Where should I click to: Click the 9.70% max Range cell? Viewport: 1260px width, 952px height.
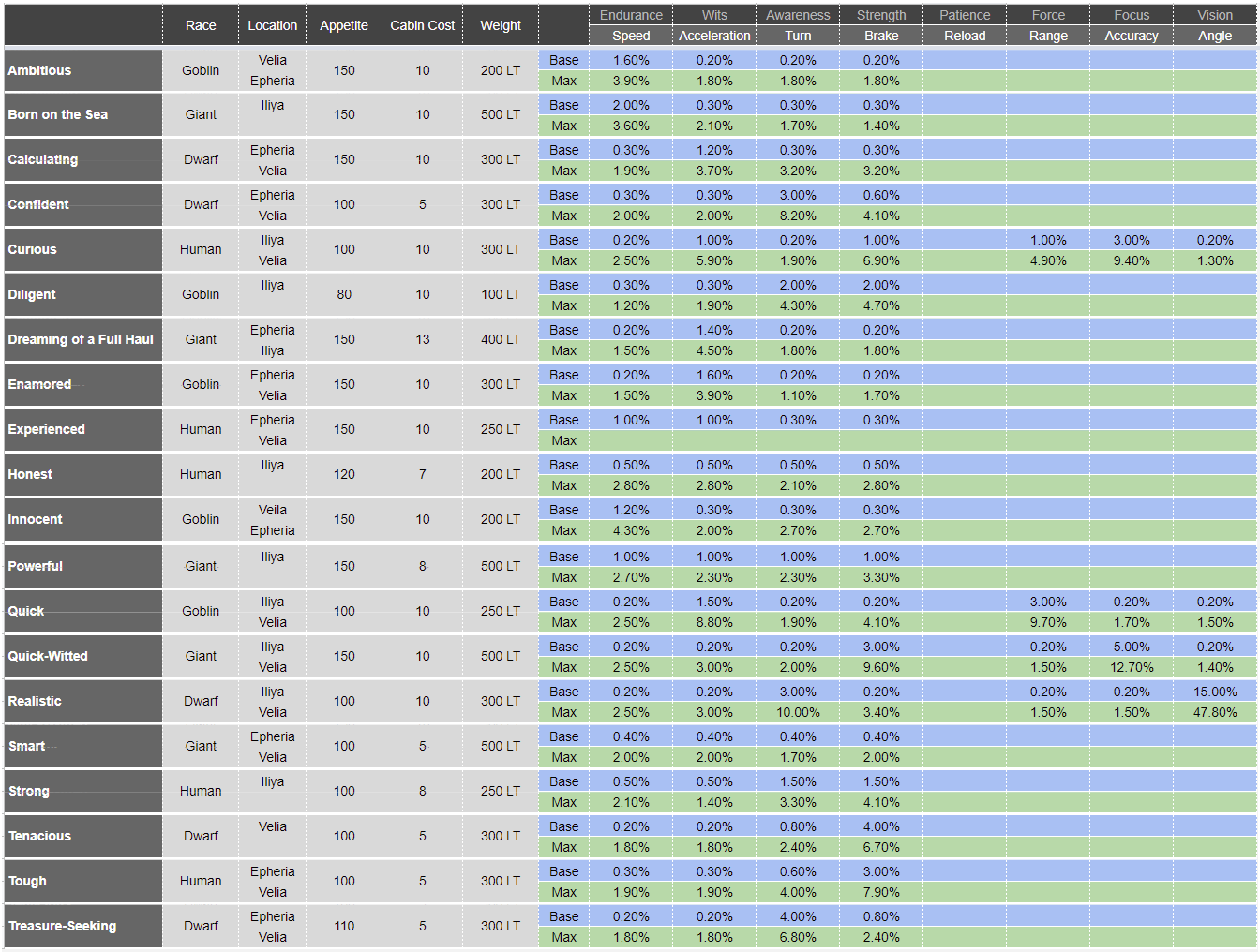(x=1048, y=622)
